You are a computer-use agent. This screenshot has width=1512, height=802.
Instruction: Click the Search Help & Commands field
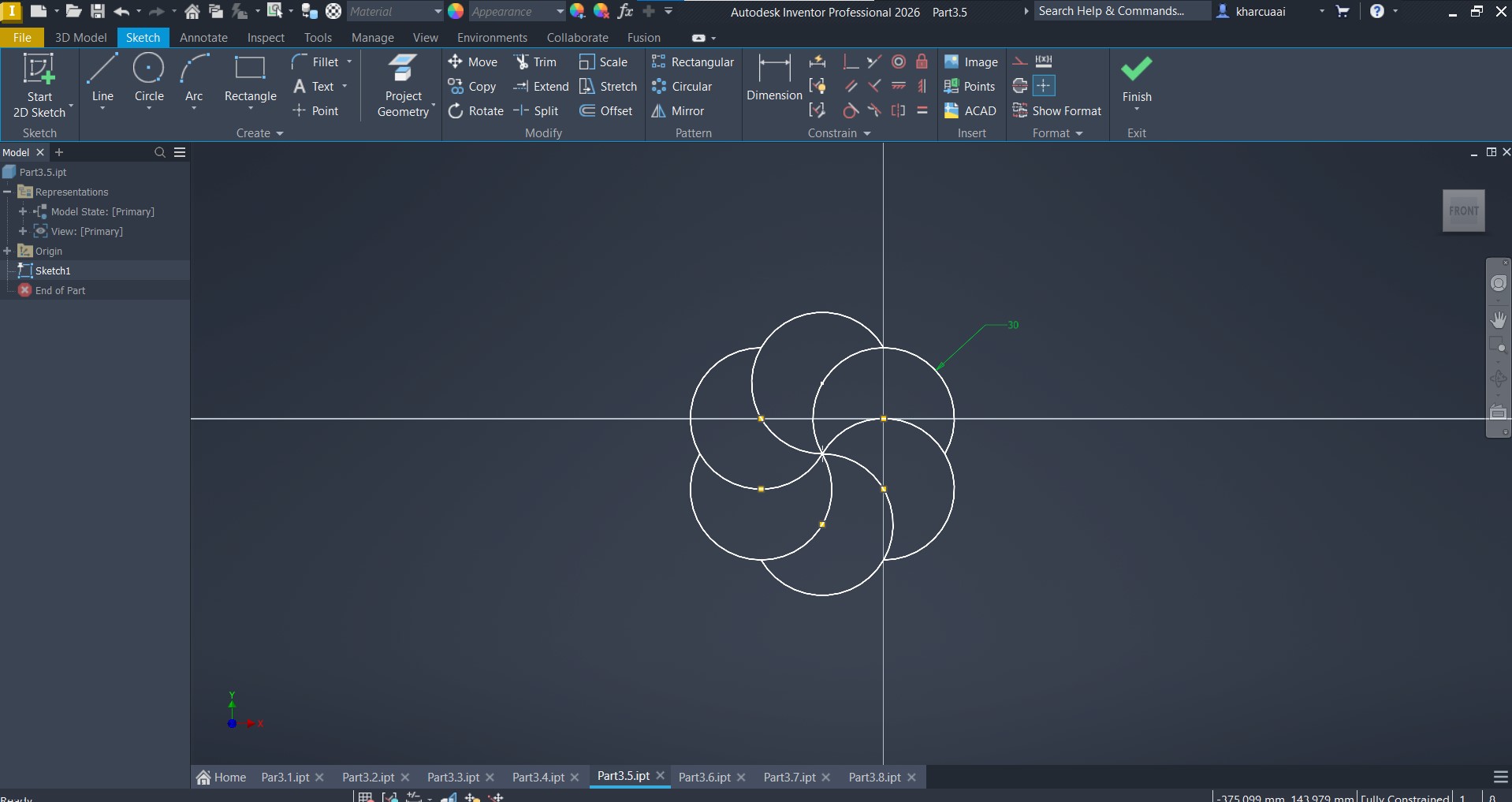click(x=1120, y=11)
